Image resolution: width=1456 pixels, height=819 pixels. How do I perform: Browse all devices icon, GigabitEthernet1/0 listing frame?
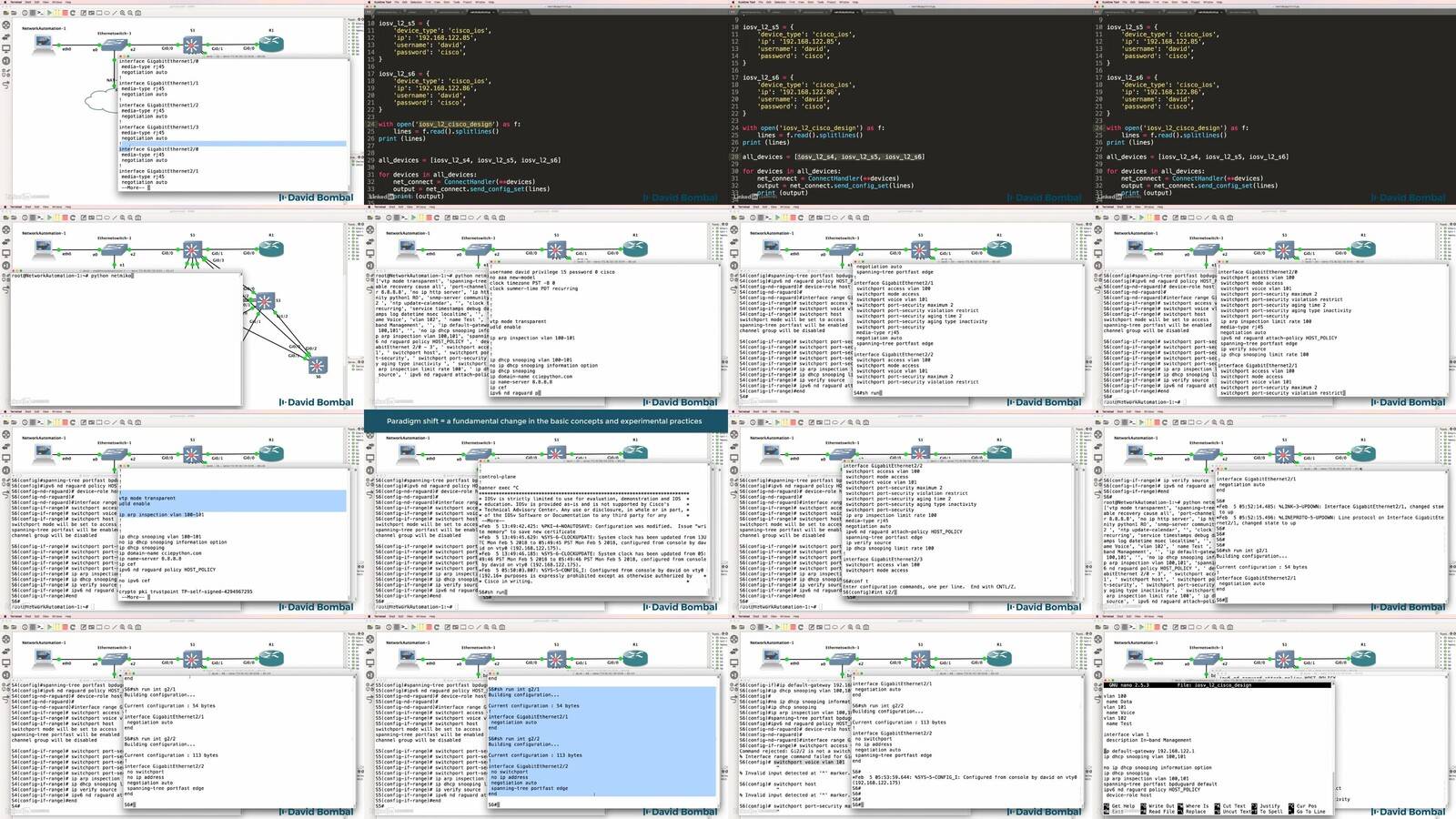click(x=6, y=73)
